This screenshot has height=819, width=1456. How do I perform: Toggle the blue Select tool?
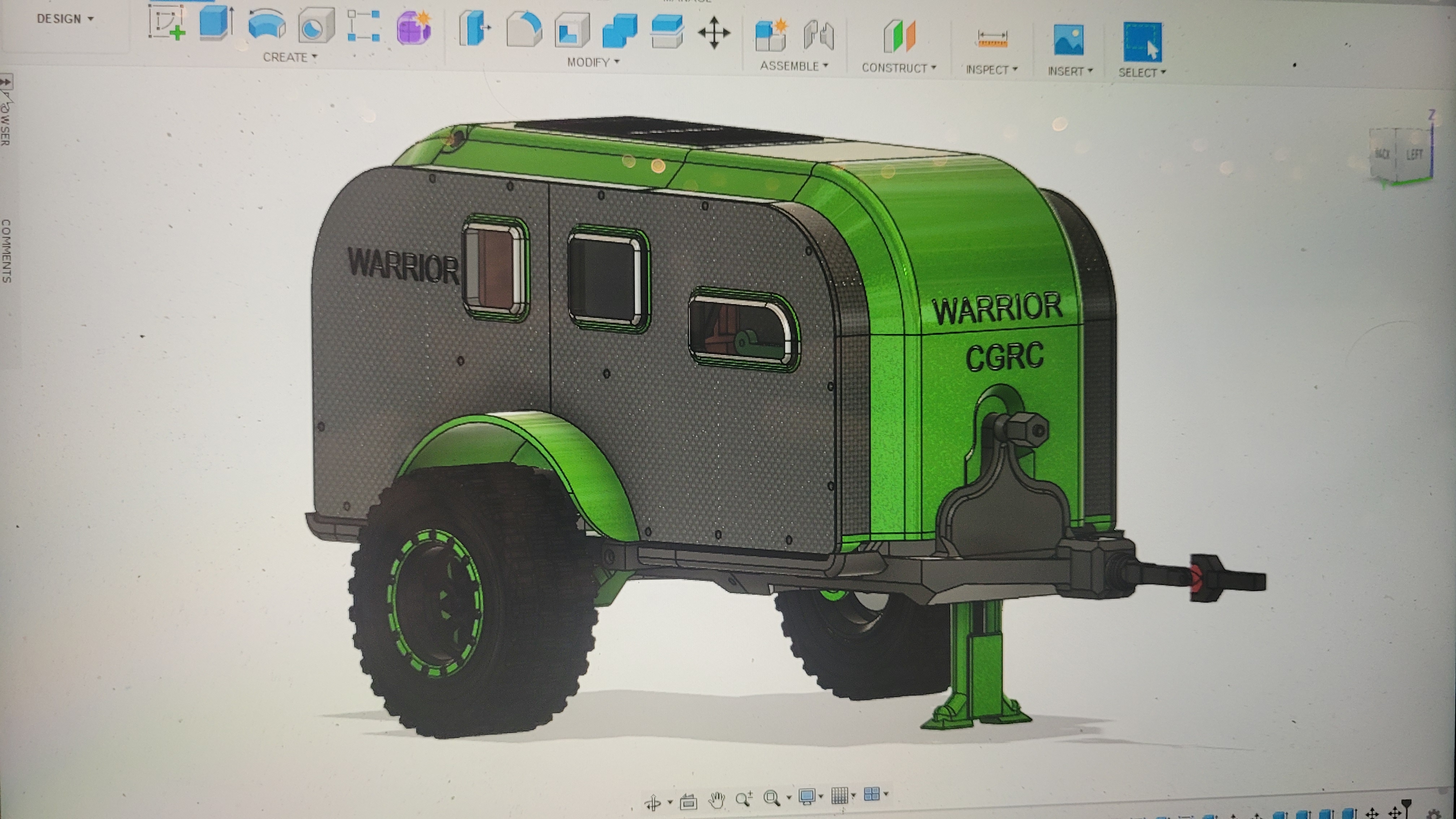[x=1142, y=42]
